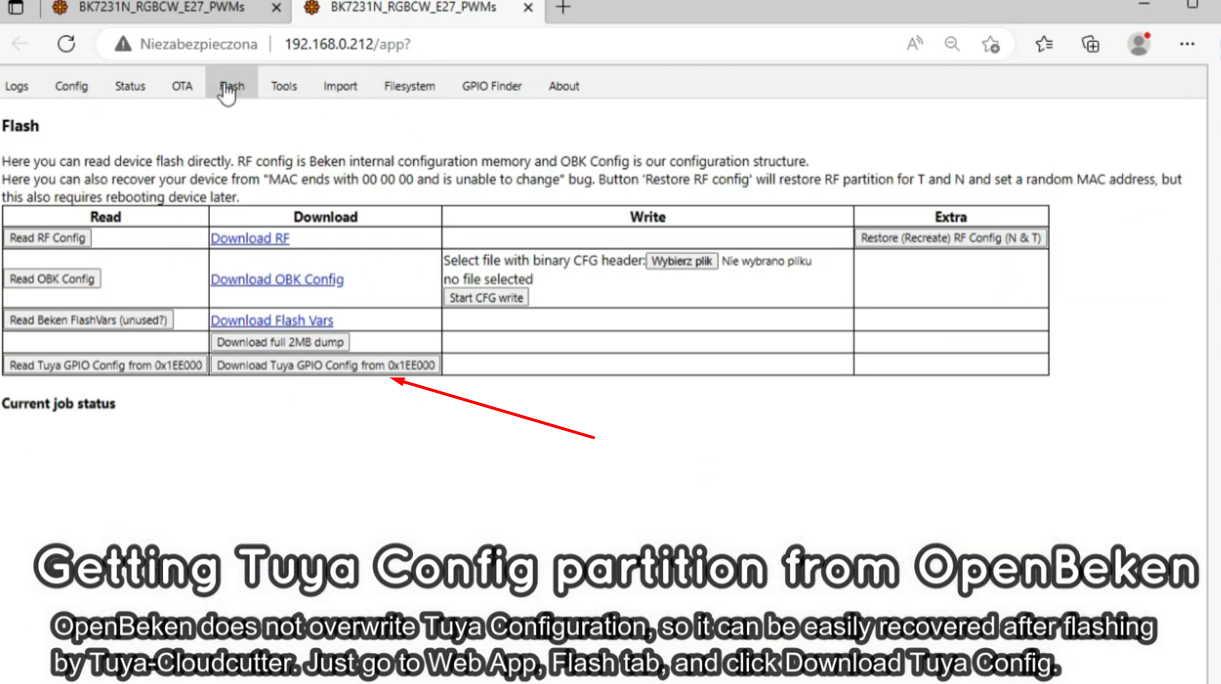Viewport: 1221px width, 684px height.
Task: Click the 'Current job status' heading text
Action: (x=58, y=404)
